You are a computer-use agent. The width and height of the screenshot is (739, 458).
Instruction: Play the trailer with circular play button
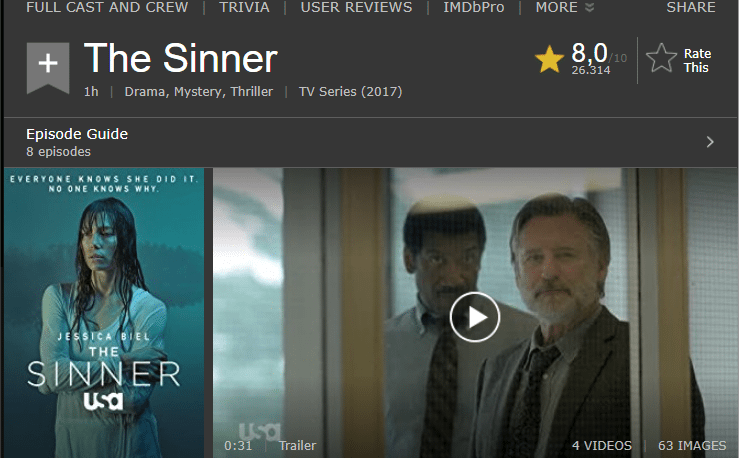click(x=475, y=317)
